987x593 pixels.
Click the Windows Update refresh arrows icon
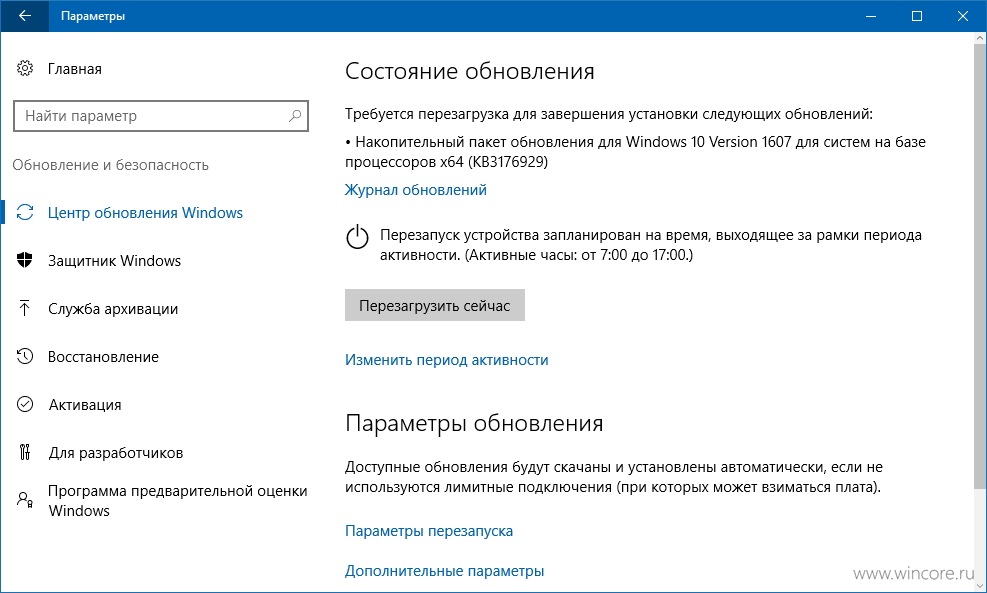tap(25, 213)
